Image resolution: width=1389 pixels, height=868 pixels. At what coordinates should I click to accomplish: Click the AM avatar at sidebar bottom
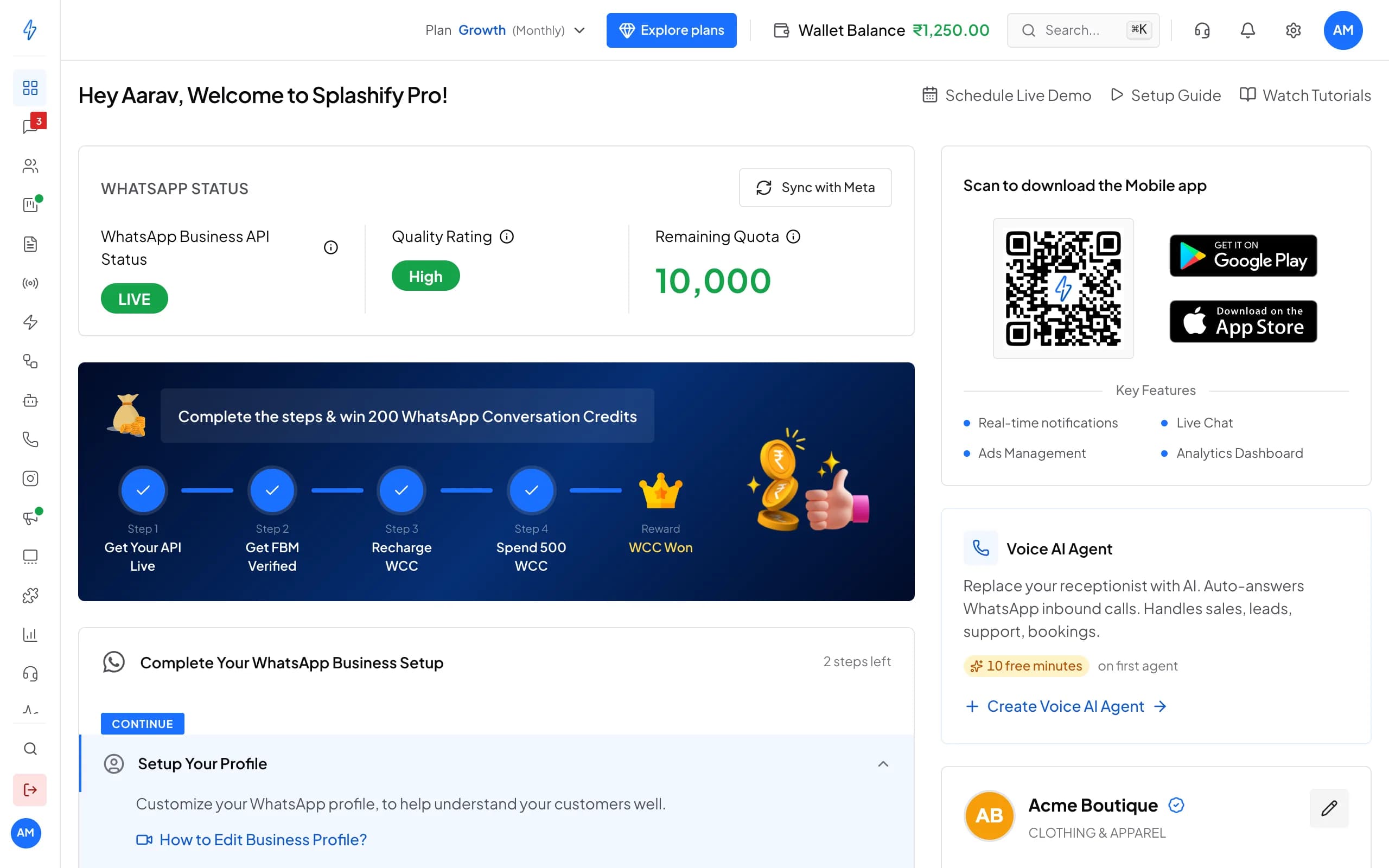click(x=26, y=833)
